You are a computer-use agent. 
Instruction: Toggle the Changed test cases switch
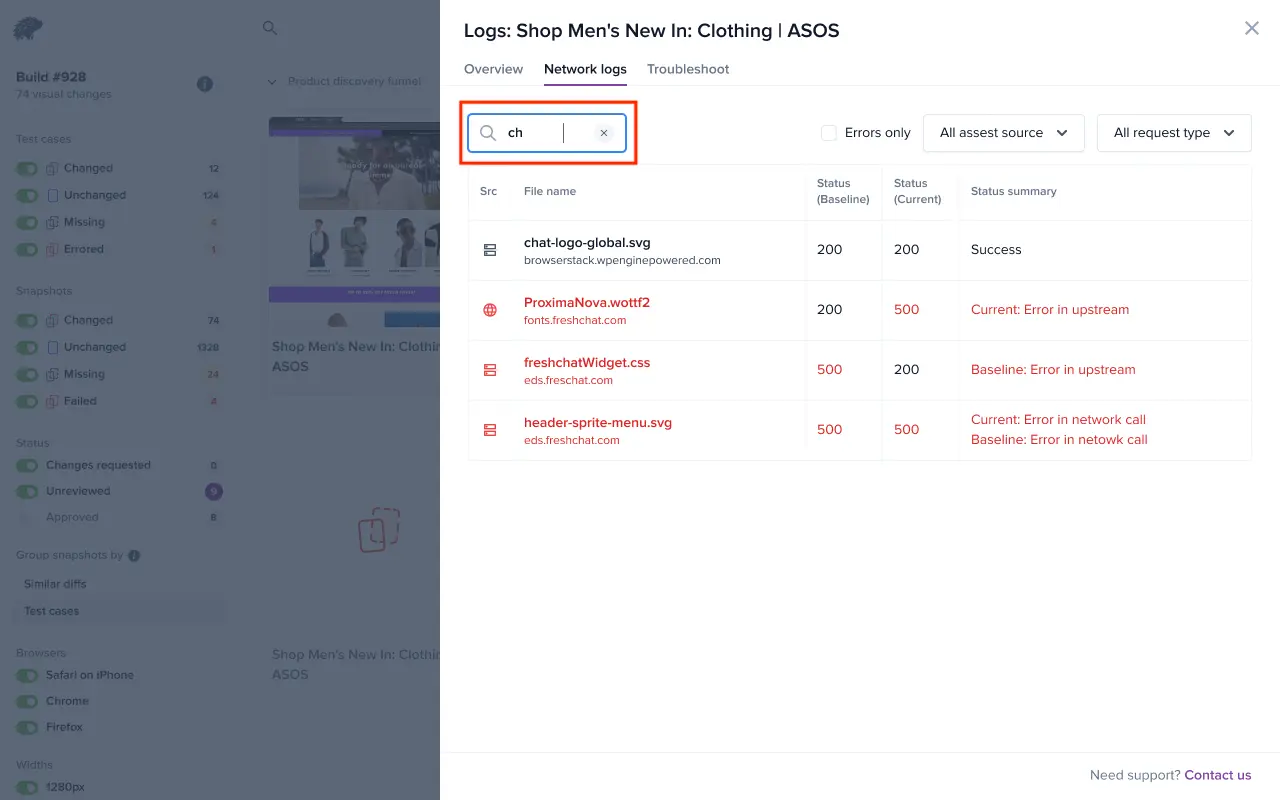coord(27,169)
